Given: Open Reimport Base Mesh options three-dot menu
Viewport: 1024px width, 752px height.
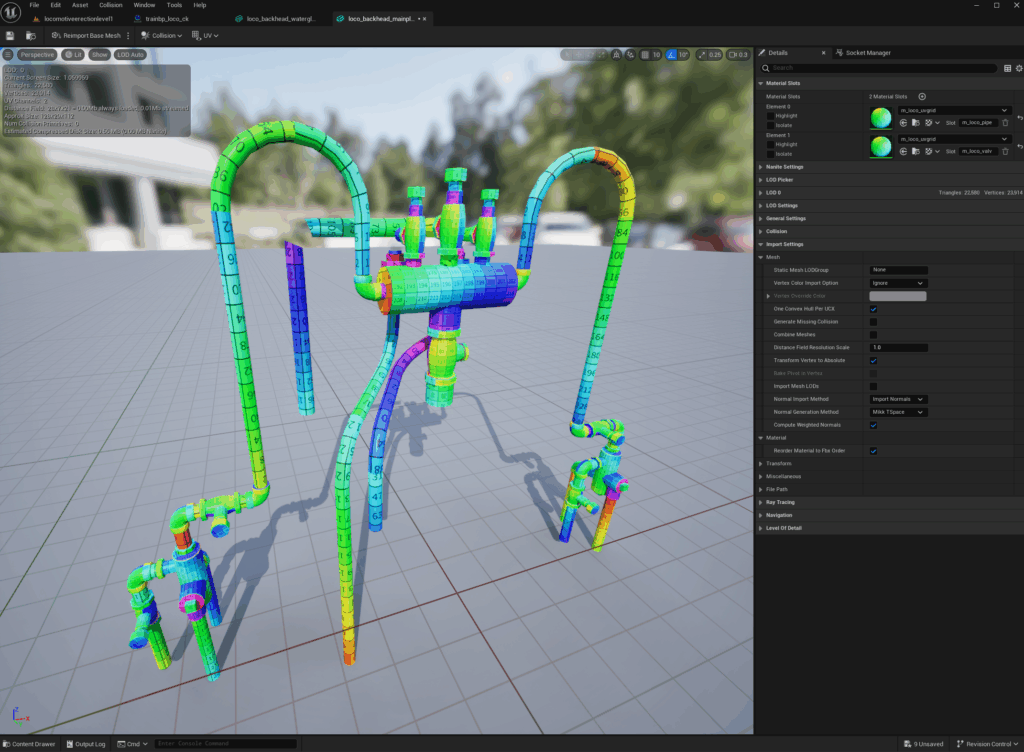Looking at the screenshot, I should (x=128, y=35).
